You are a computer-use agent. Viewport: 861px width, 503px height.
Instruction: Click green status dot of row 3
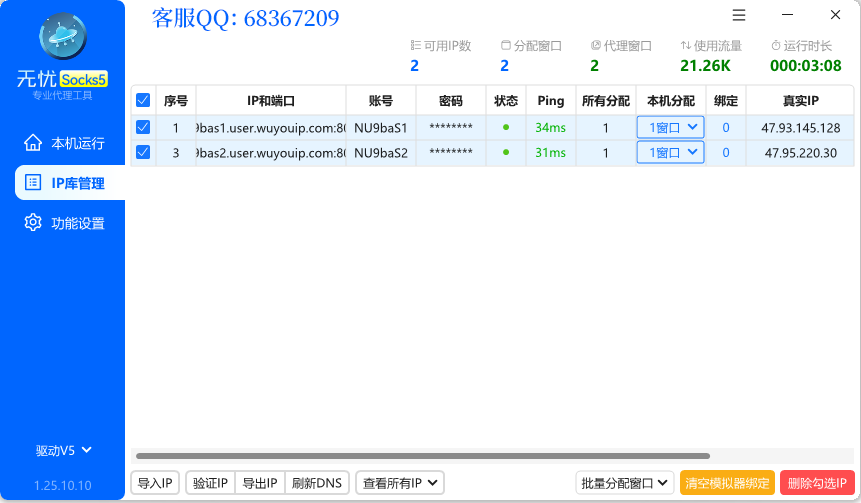point(506,153)
